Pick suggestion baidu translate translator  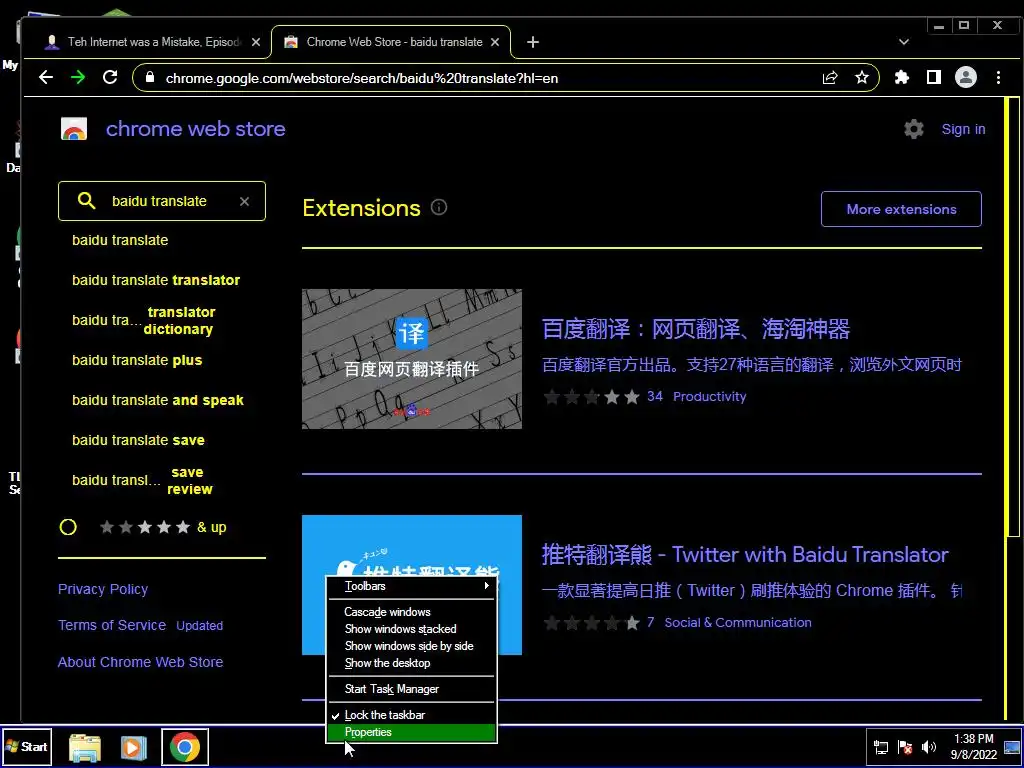[x=156, y=280]
